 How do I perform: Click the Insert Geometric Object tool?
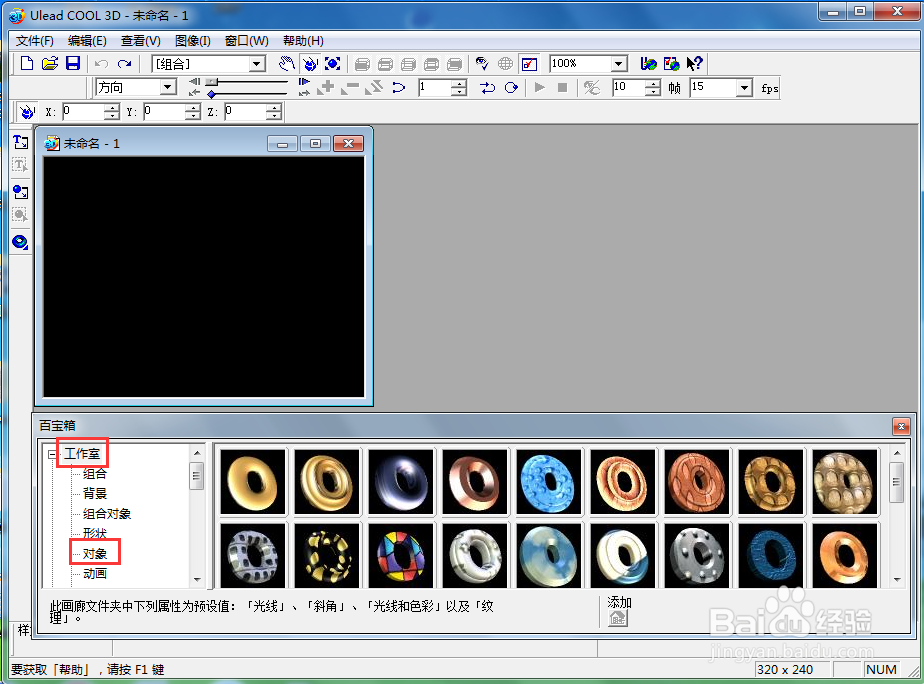pyautogui.click(x=21, y=242)
